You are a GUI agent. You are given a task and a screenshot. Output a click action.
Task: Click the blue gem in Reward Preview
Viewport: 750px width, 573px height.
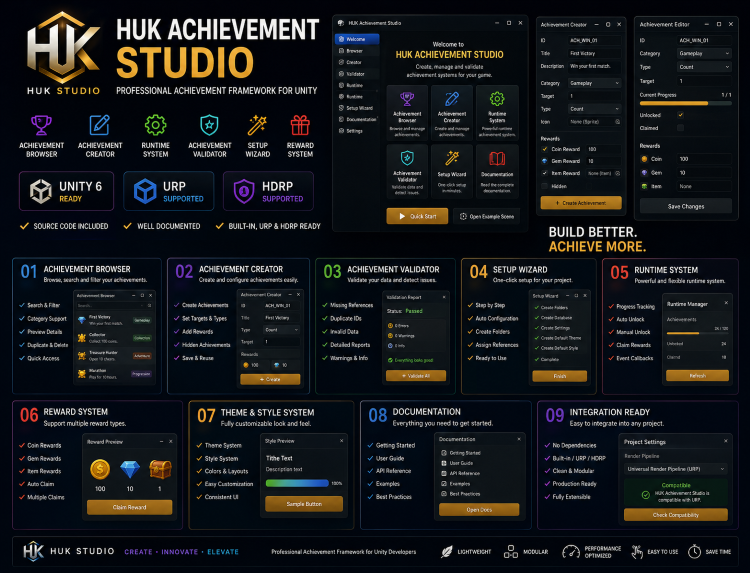(130, 470)
